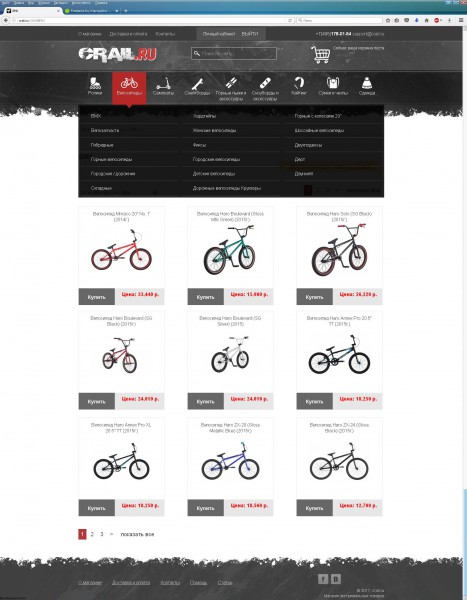The height and width of the screenshot is (600, 467).
Task: Open the roller skates category icon
Action: point(95,83)
